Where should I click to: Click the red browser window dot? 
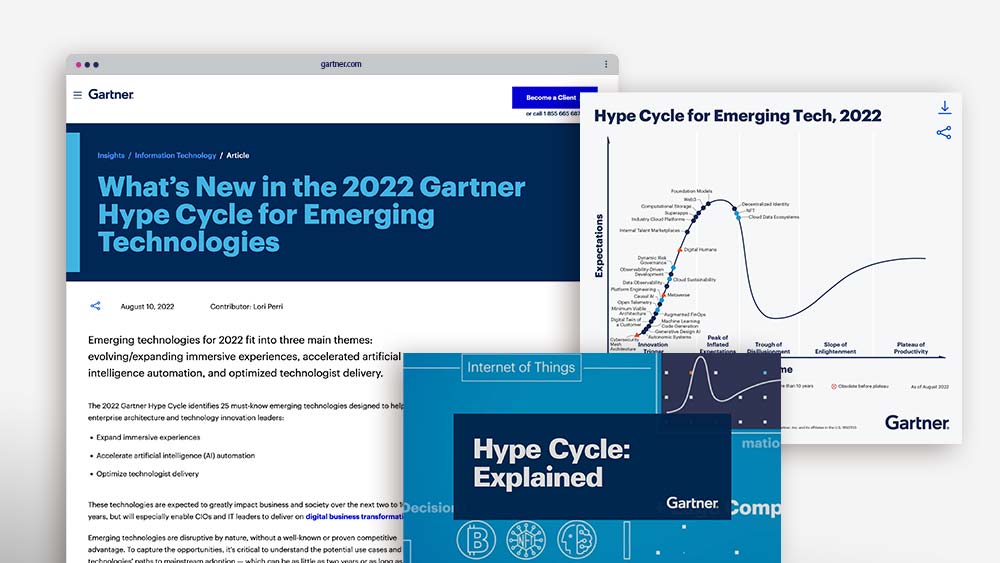(78, 64)
